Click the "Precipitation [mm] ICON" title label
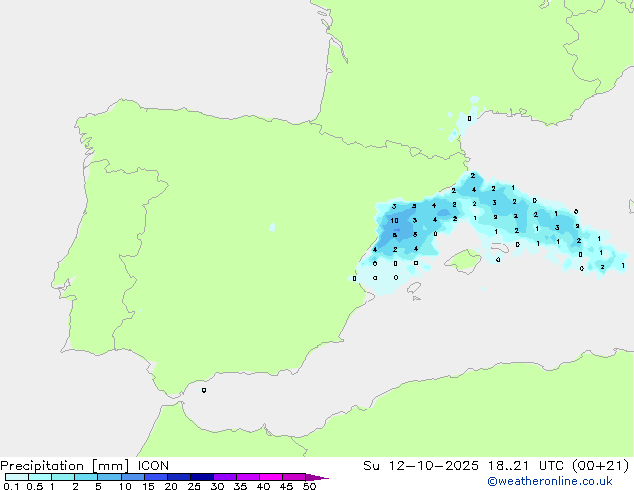This screenshot has height=490, width=634. click(x=85, y=465)
